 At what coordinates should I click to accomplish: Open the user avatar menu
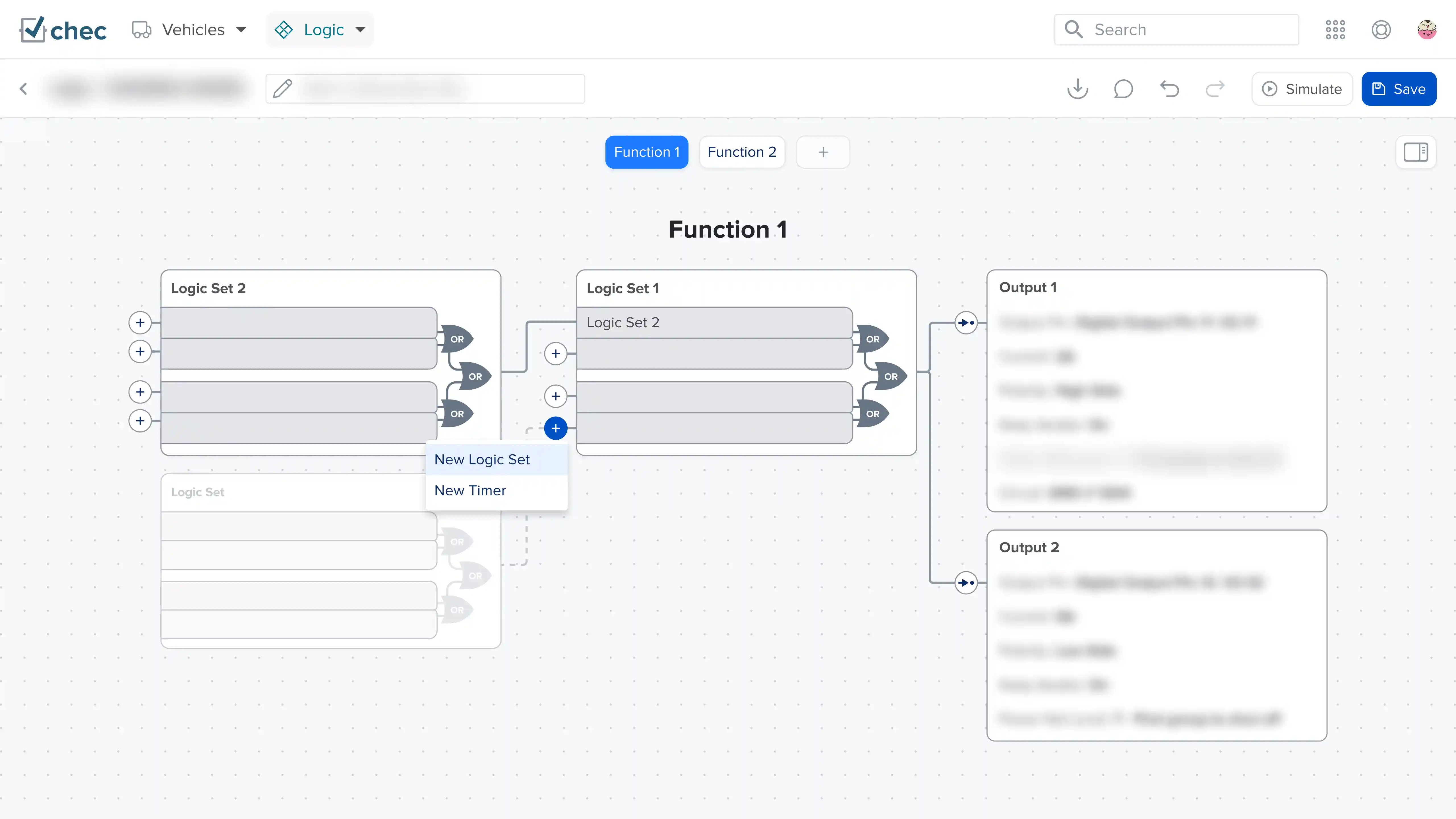click(1427, 29)
